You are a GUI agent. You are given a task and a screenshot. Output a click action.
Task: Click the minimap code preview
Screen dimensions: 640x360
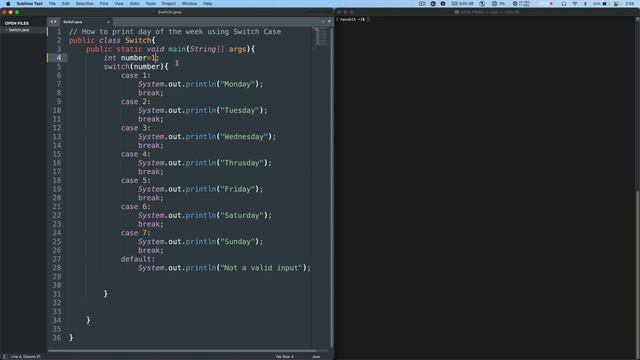coord(321,36)
